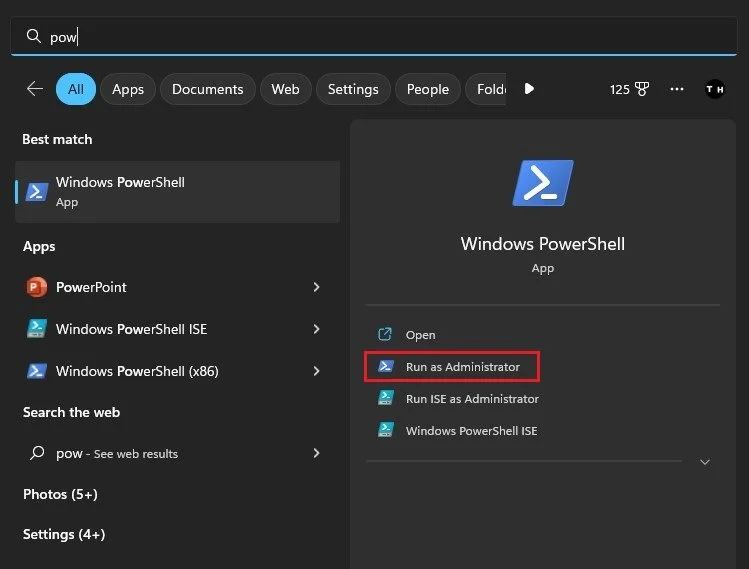Click the Best match heading
Screen dimensions: 749x569
57,140
